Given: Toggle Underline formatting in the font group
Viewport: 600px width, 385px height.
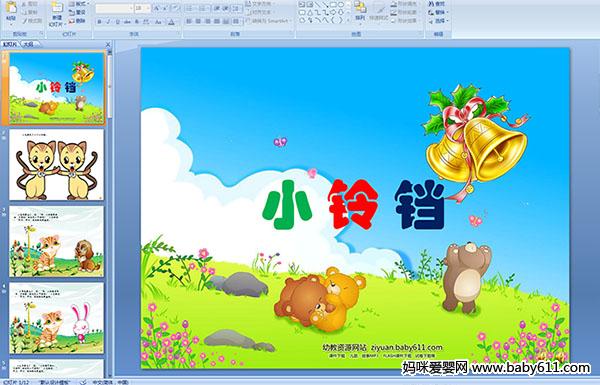Looking at the screenshot, I should pyautogui.click(x=117, y=22).
